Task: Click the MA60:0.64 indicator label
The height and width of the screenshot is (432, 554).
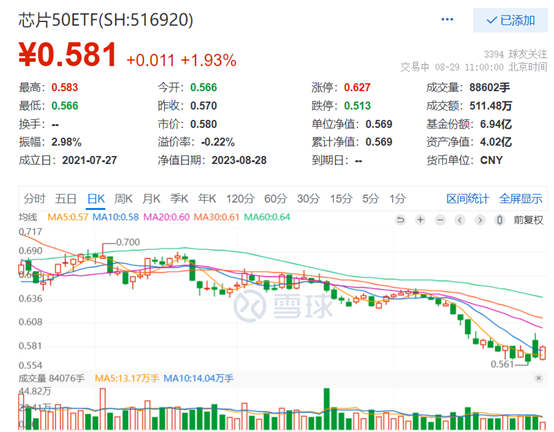Action: (x=267, y=217)
